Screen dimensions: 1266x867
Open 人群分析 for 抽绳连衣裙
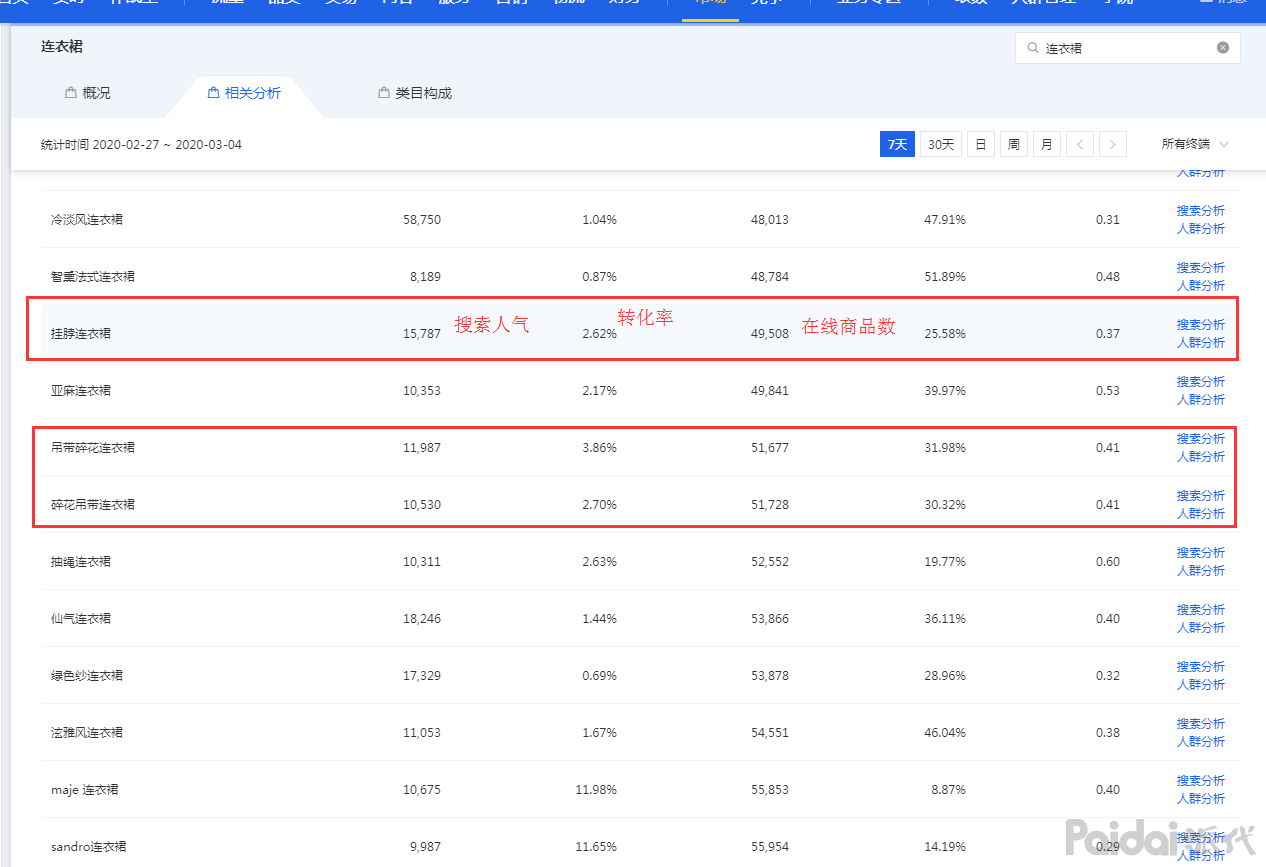click(1200, 570)
